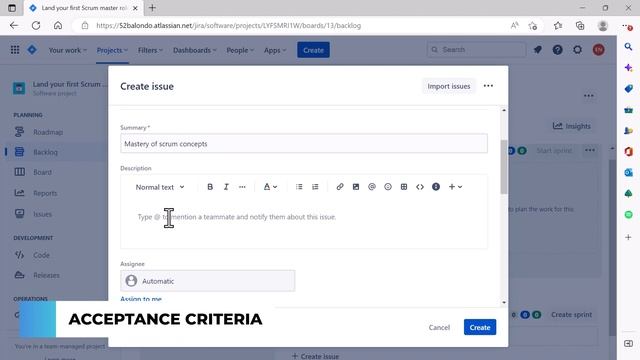Image resolution: width=640 pixels, height=360 pixels.
Task: Click the Create sprint button
Action: [x=571, y=315]
